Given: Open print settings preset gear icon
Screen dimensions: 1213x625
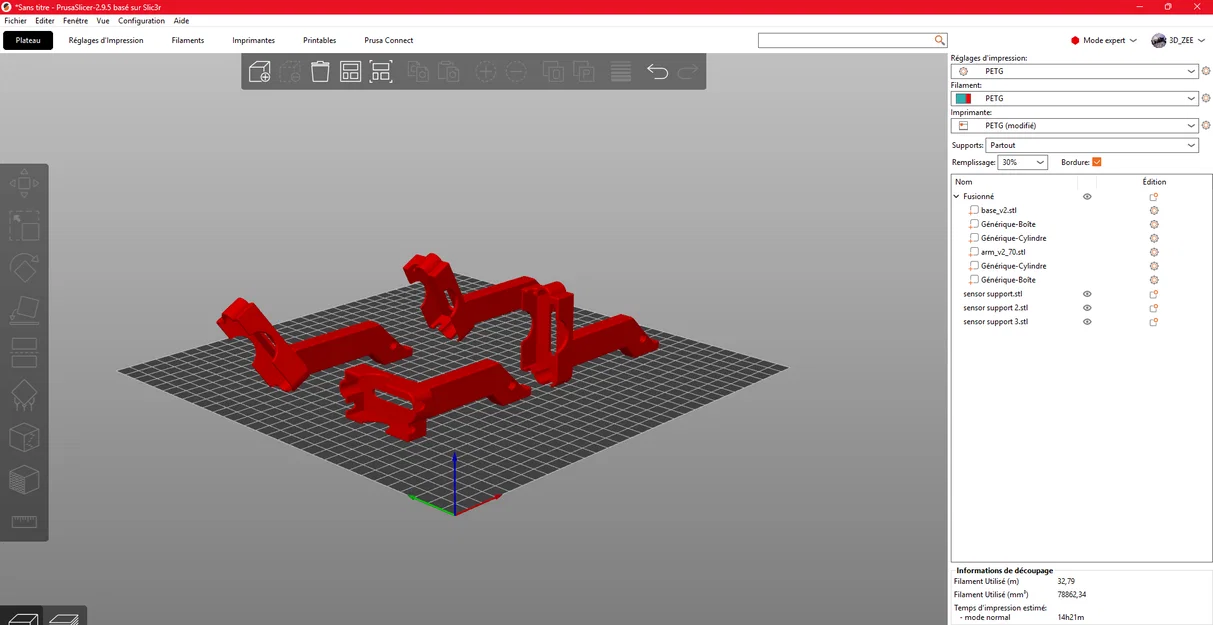Looking at the screenshot, I should pos(1206,71).
